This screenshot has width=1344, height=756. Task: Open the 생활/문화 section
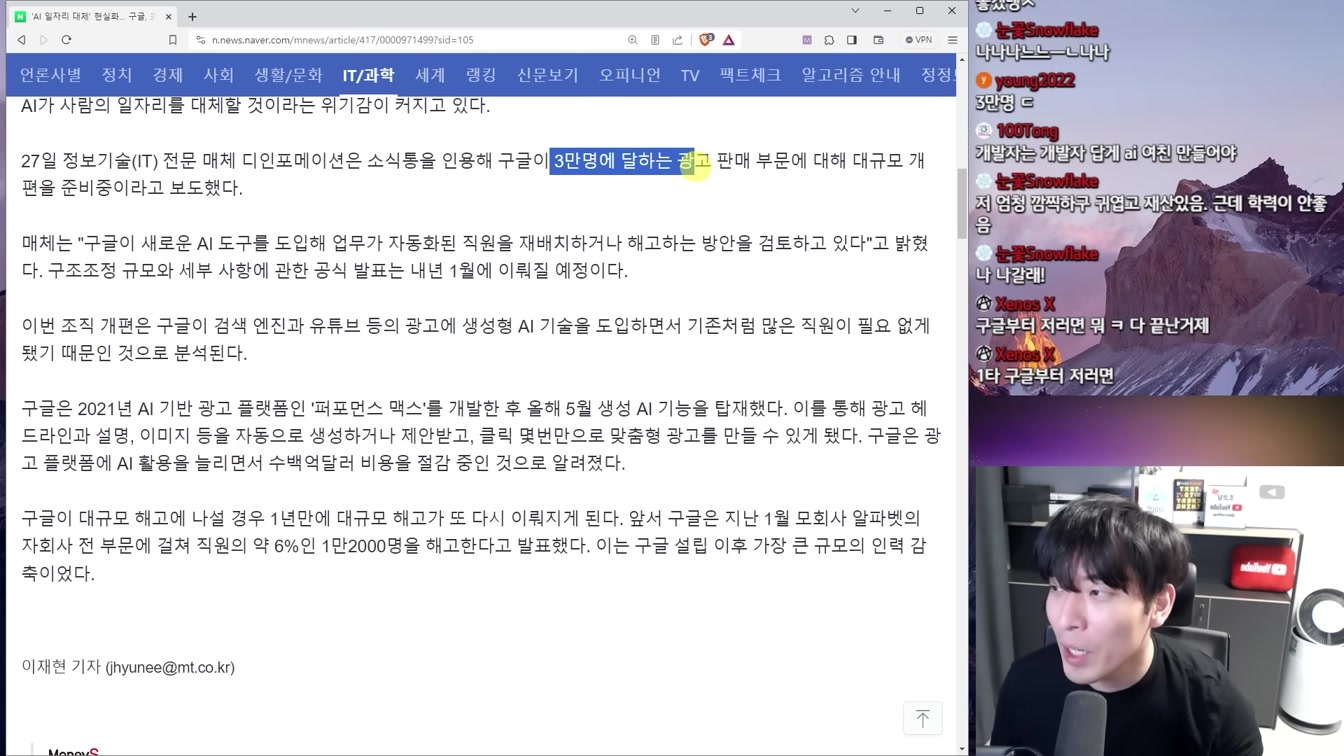pos(288,75)
